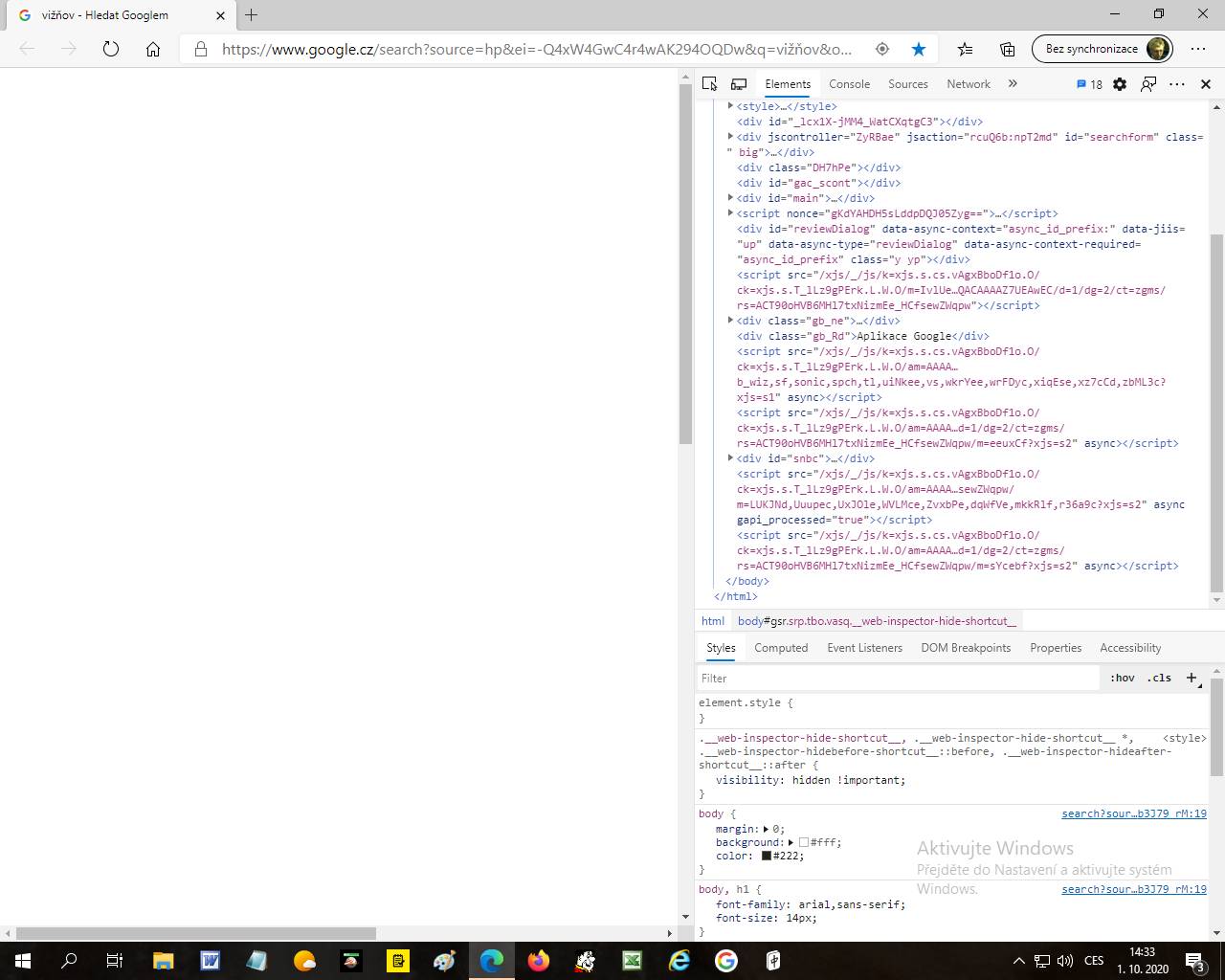Expand the background property triangle
The image size is (1225, 980).
coord(791,842)
